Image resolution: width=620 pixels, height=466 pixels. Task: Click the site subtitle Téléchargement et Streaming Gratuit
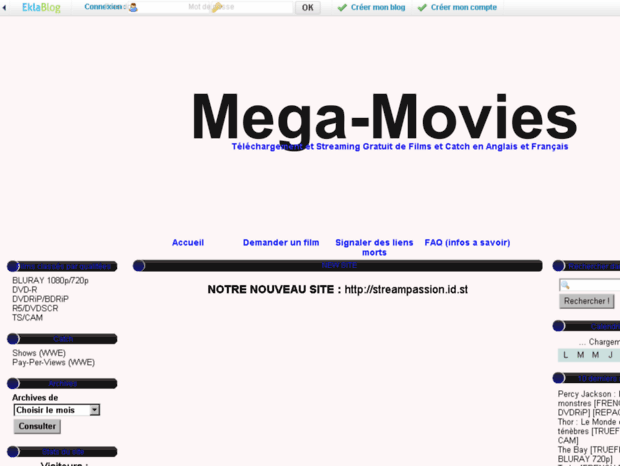tap(400, 147)
